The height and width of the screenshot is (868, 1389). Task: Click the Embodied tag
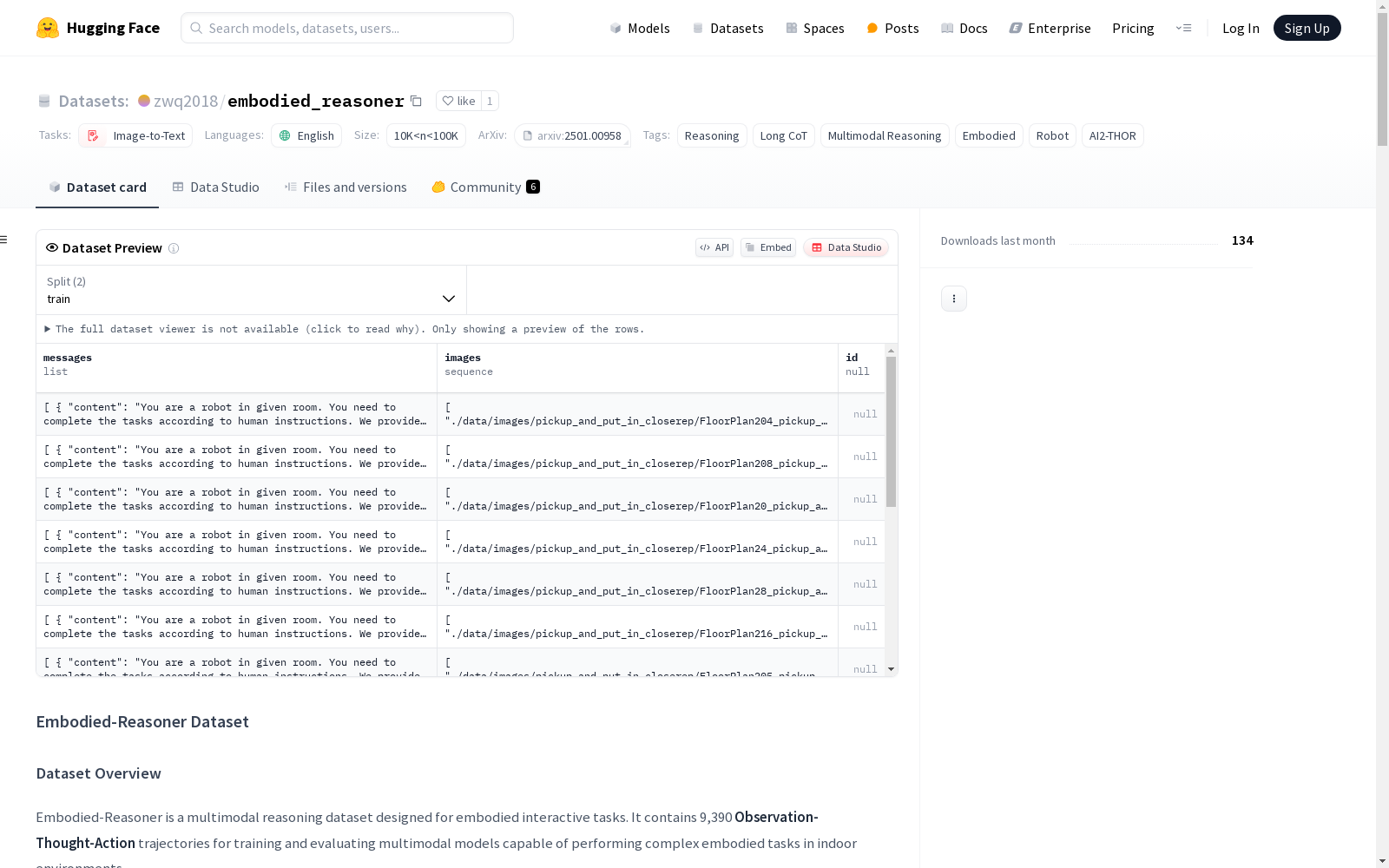989,135
